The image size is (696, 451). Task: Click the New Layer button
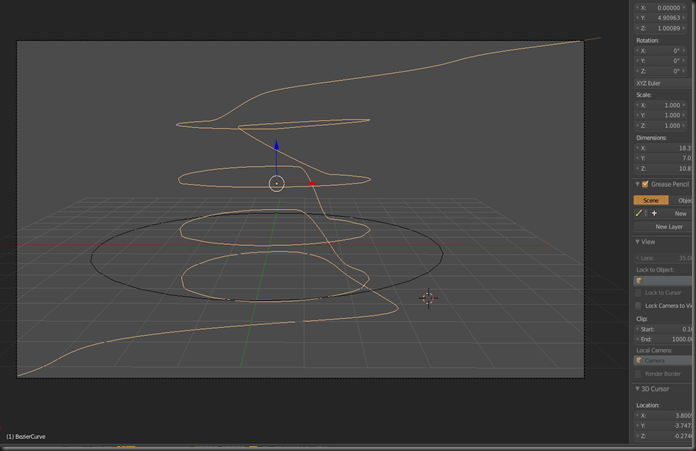(664, 226)
